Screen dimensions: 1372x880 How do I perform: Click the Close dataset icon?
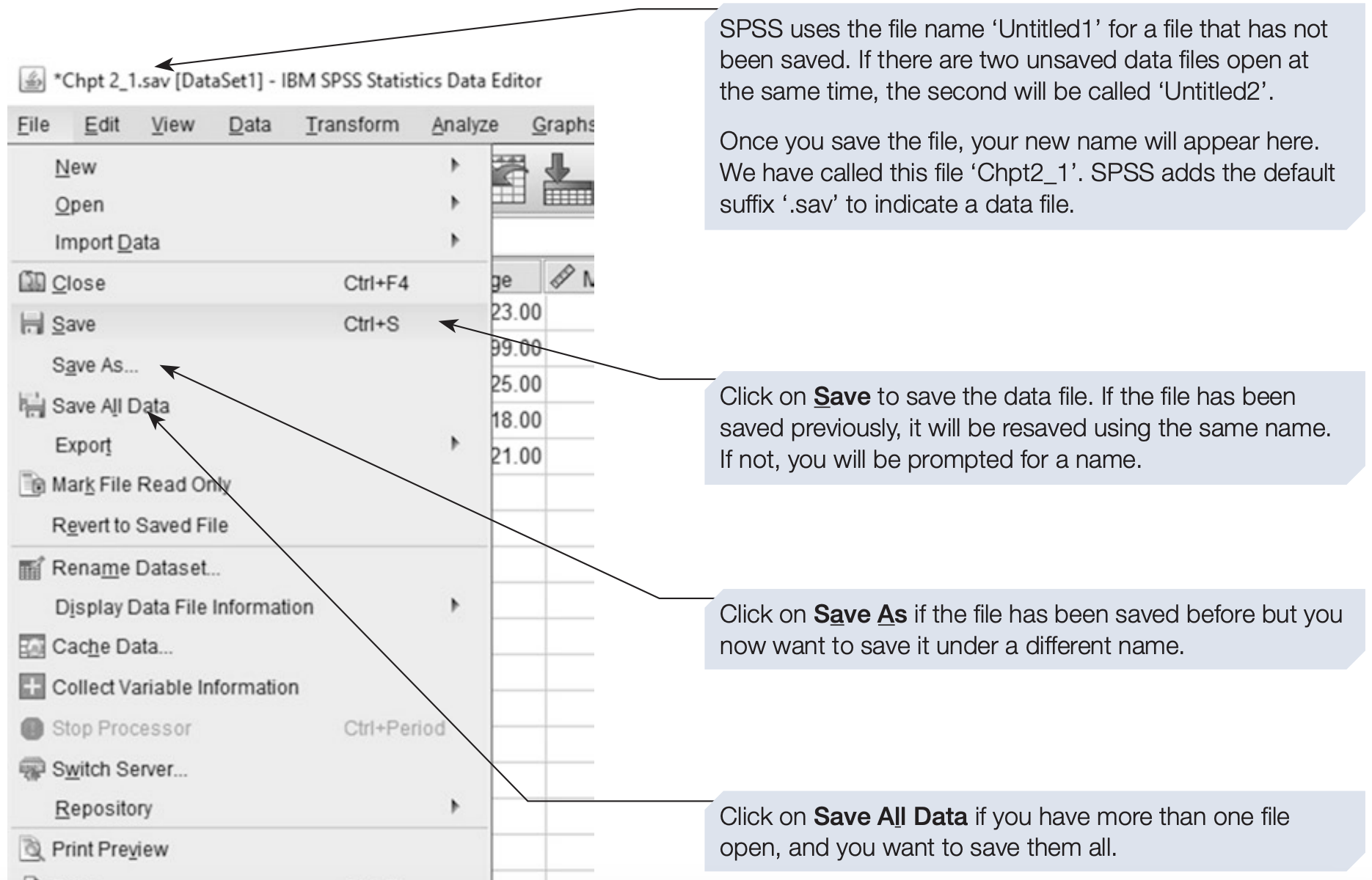[x=32, y=283]
